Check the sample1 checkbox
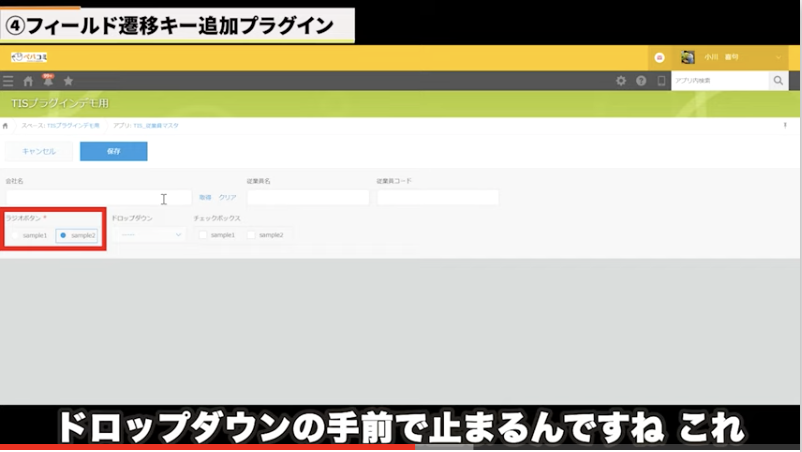The height and width of the screenshot is (452, 802). tap(203, 235)
